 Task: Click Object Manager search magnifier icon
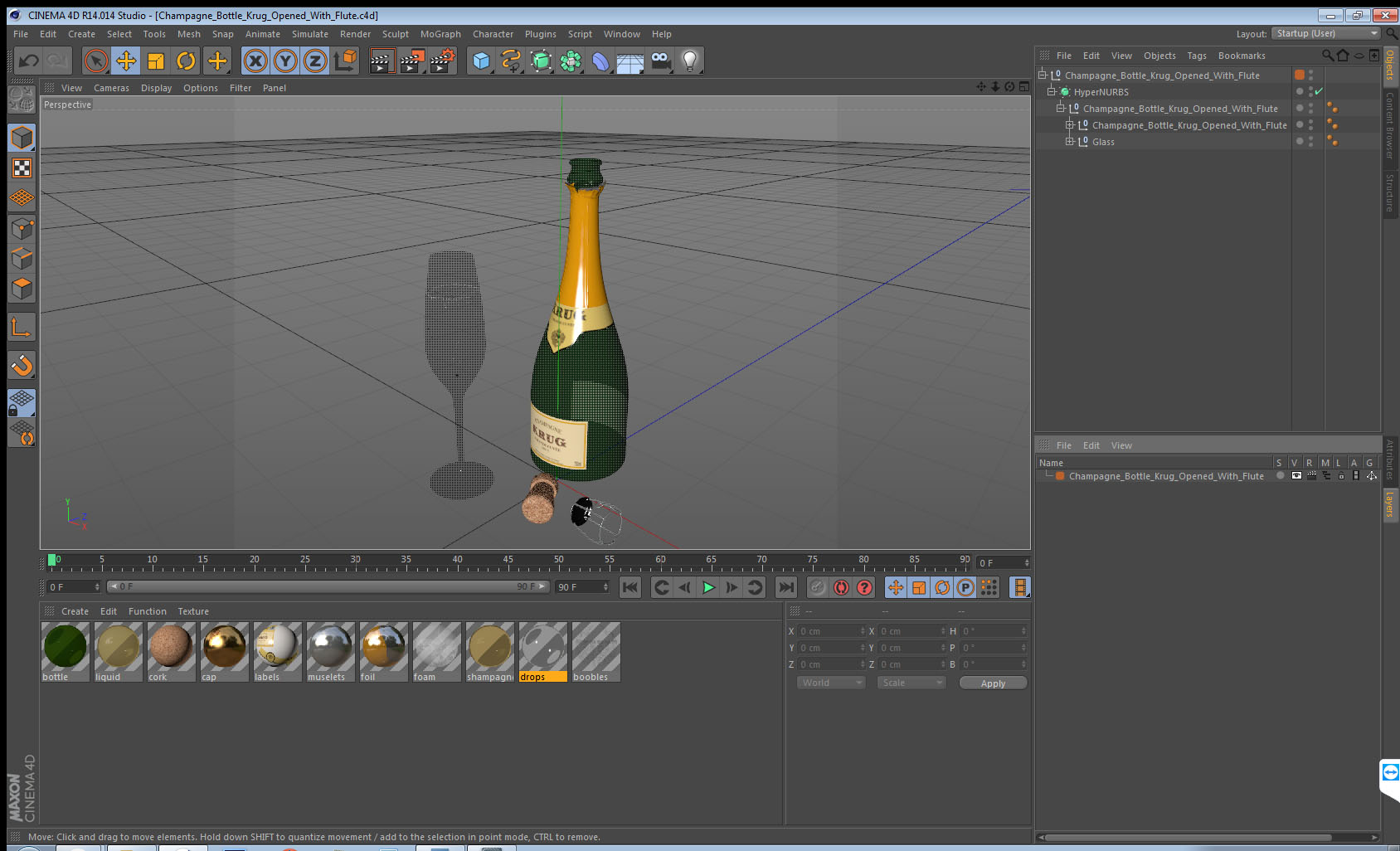1328,56
